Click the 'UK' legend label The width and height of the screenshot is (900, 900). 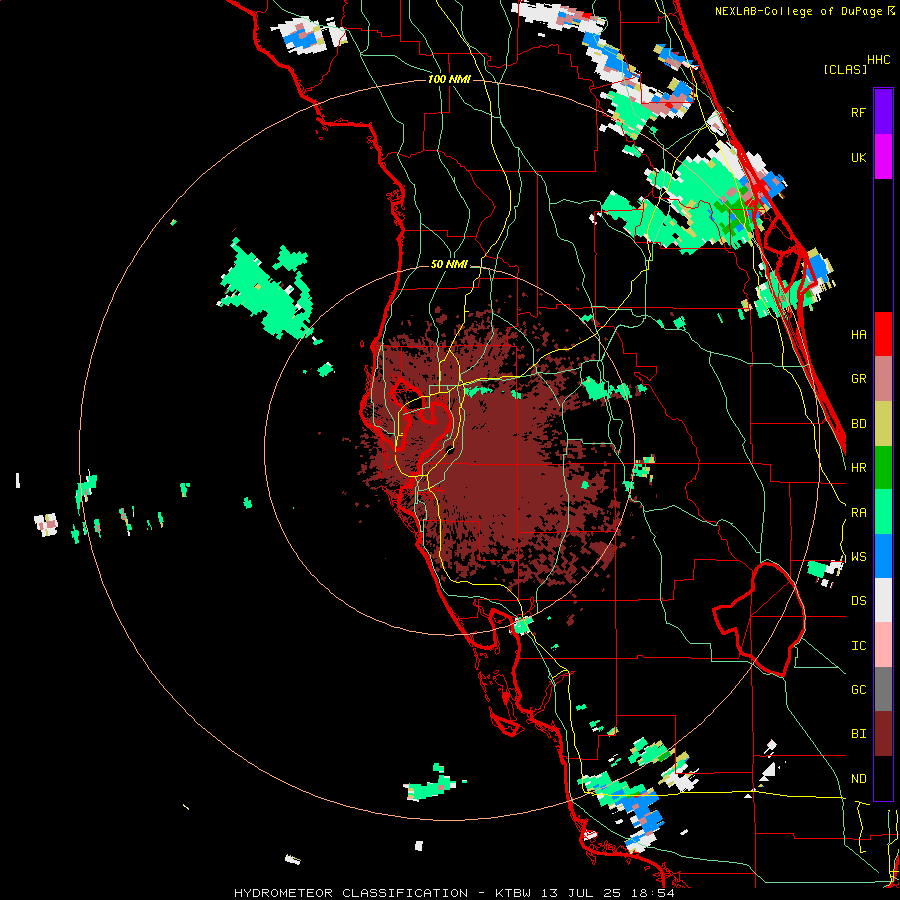tap(859, 157)
